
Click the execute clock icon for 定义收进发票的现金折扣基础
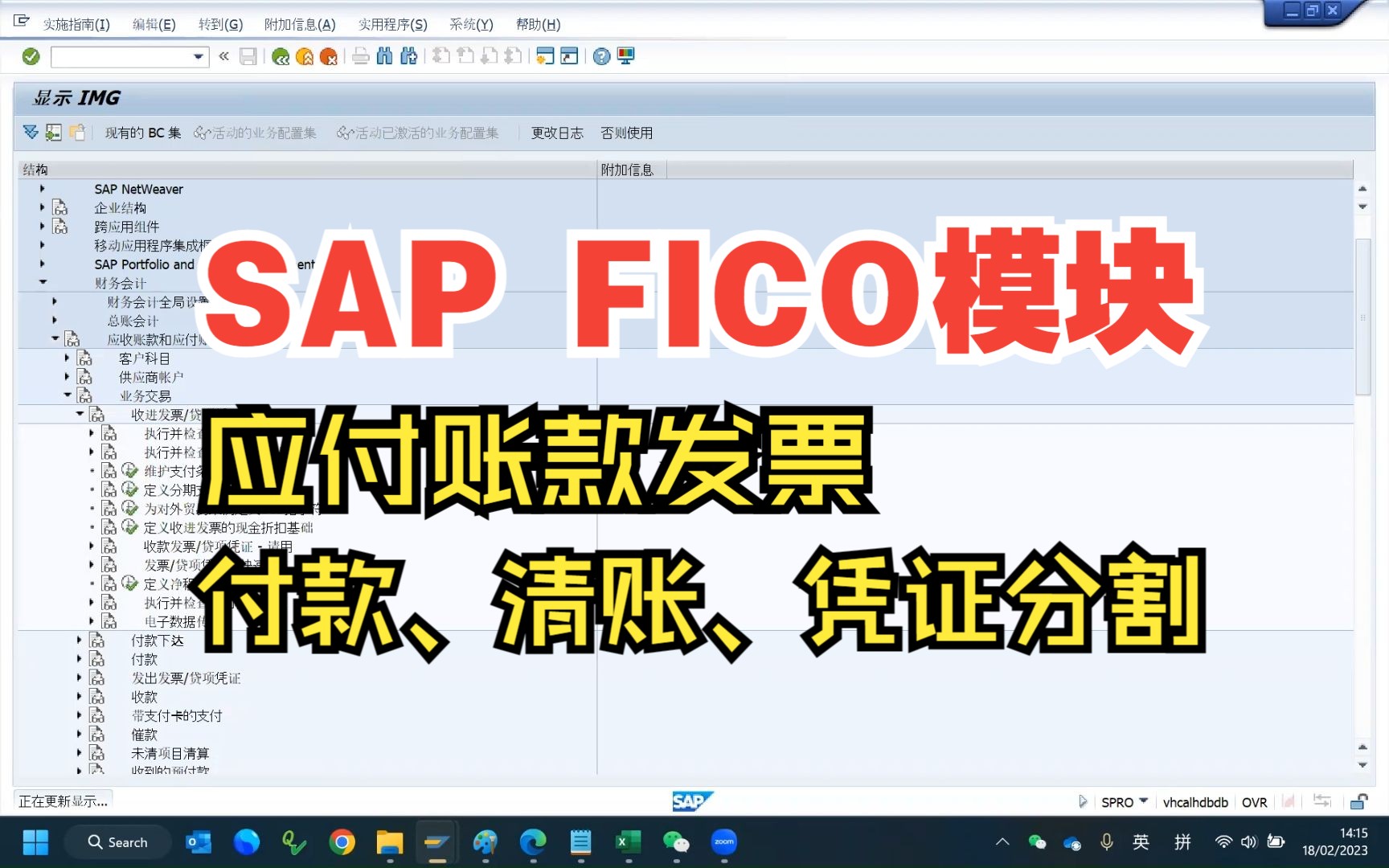tap(129, 527)
